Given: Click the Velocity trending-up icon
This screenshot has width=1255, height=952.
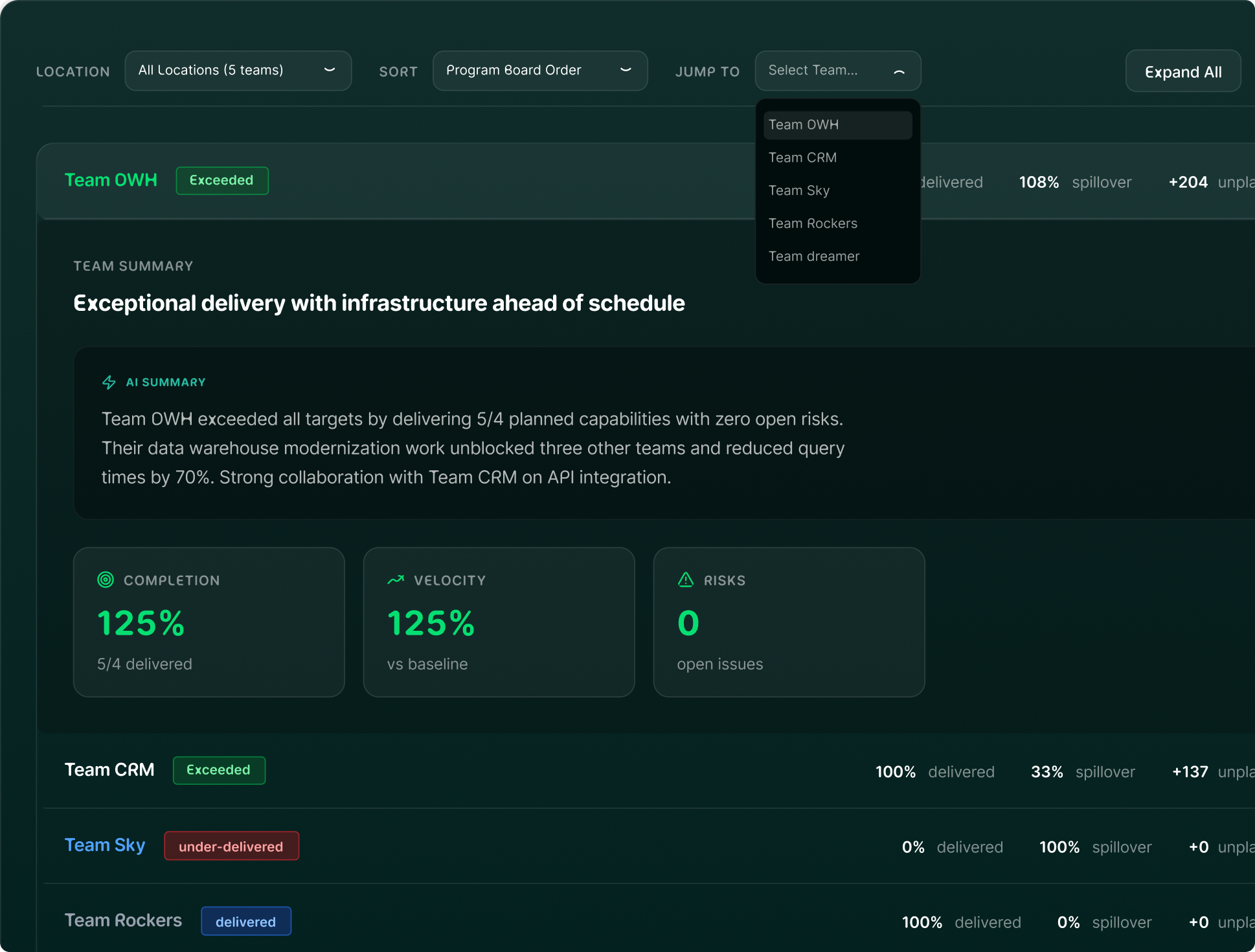Looking at the screenshot, I should click(x=396, y=580).
